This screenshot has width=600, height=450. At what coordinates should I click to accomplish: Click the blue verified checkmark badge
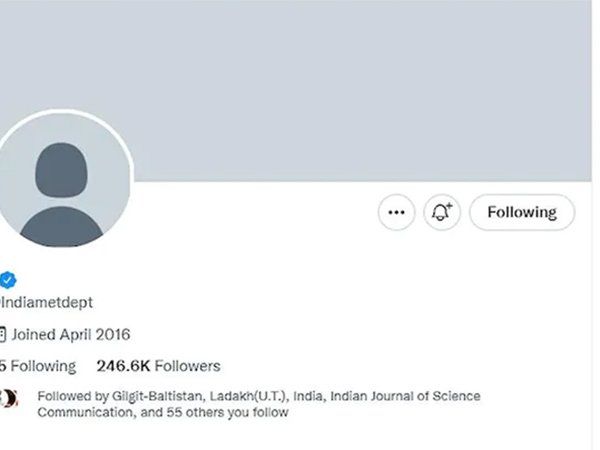coord(7,279)
